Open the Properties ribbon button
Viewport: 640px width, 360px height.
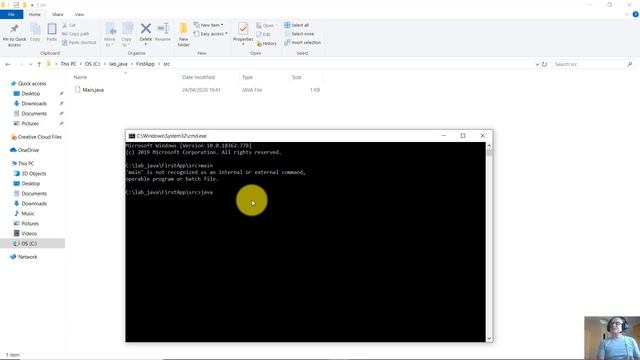point(243,33)
